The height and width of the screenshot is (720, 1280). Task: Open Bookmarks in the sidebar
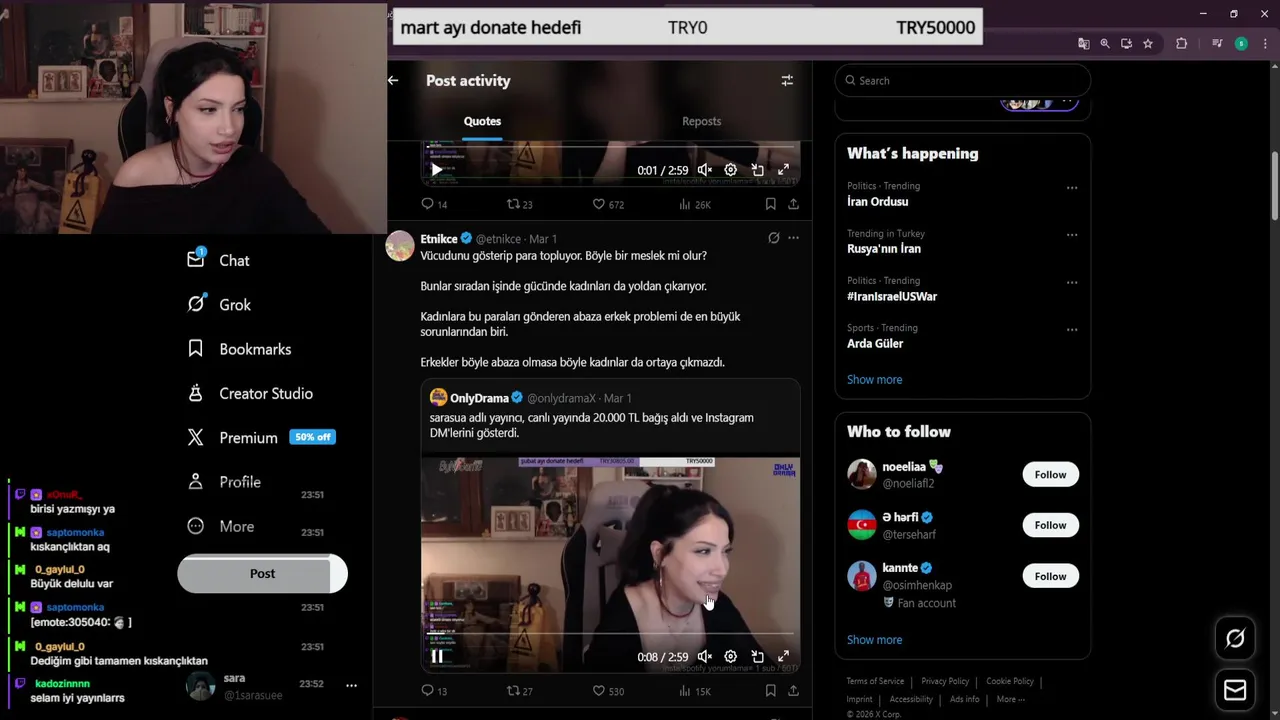(239, 349)
